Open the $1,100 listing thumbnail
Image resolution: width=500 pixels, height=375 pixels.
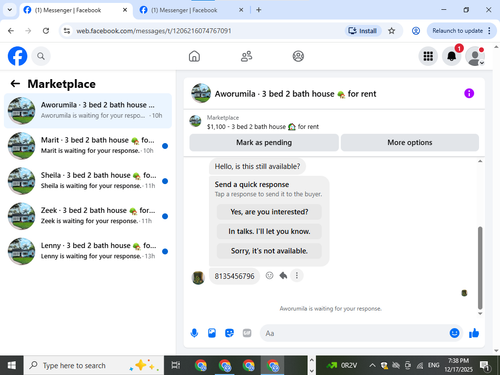pyautogui.click(x=195, y=121)
